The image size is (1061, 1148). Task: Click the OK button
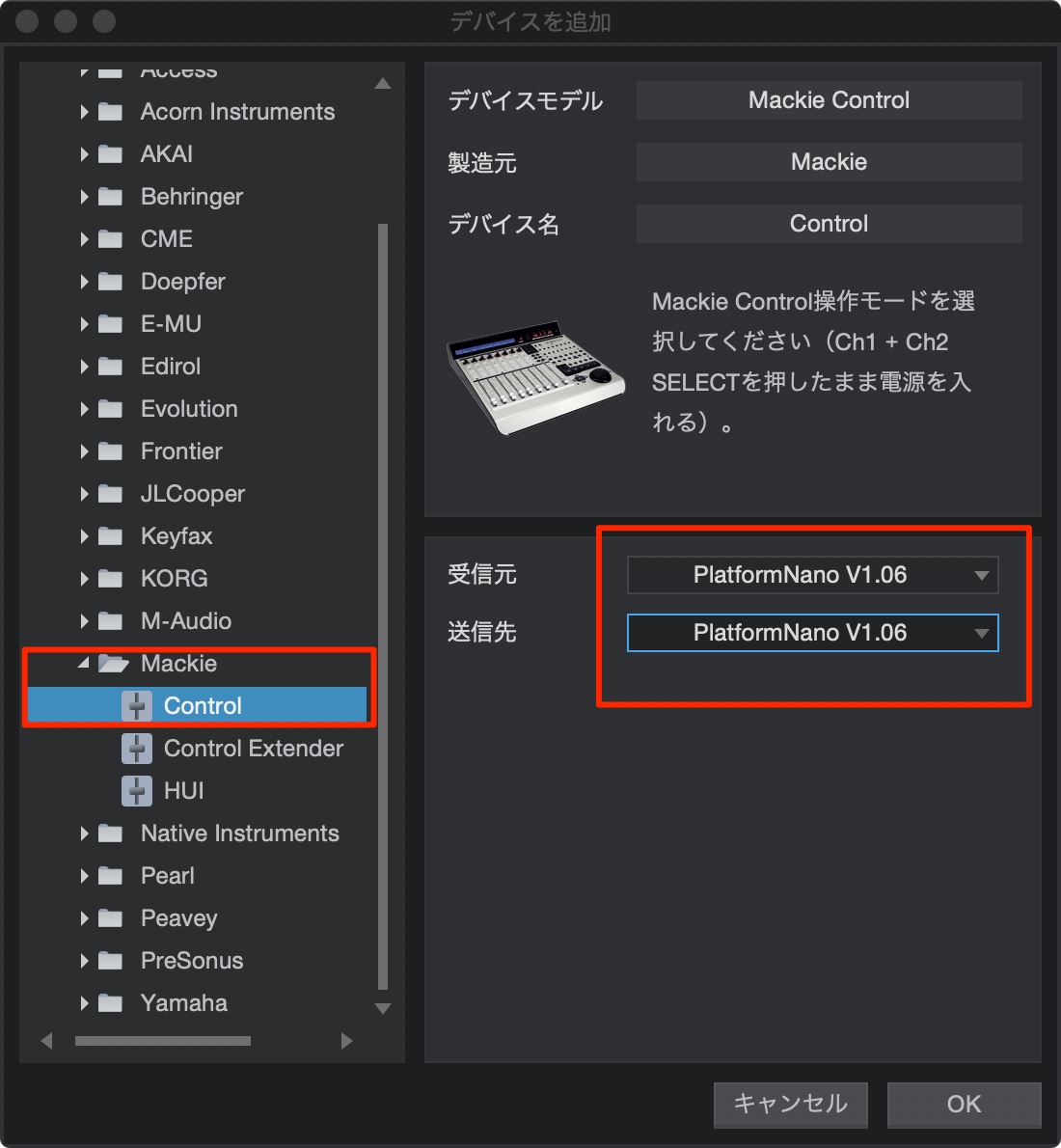click(x=964, y=1104)
